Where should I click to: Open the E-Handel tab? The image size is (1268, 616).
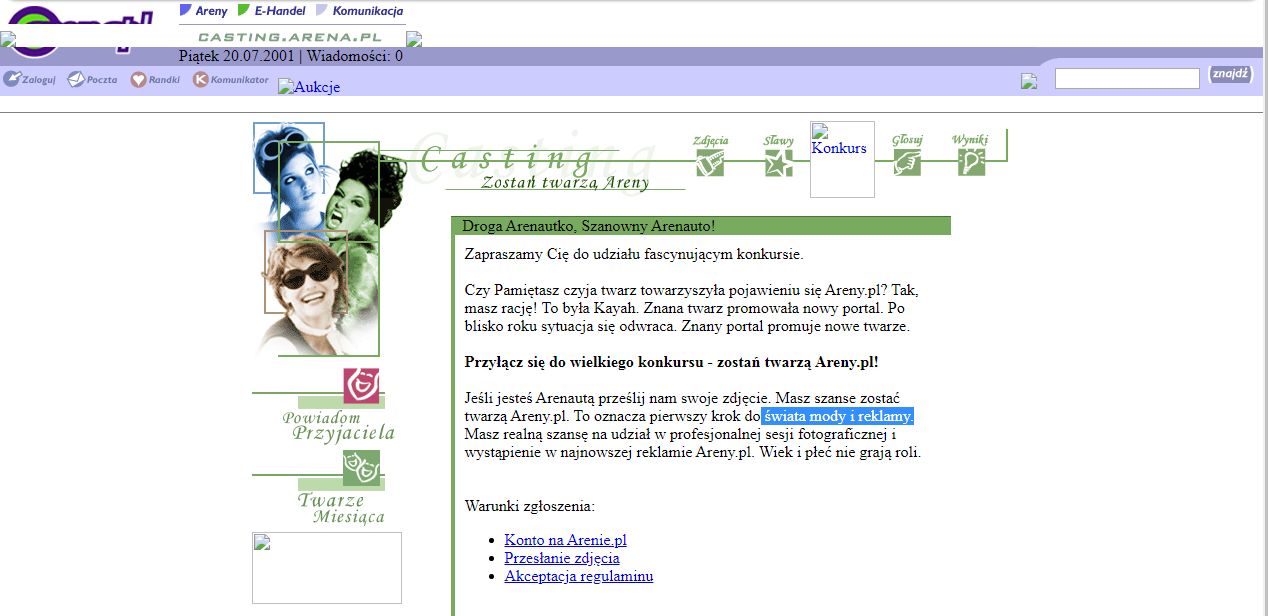tap(271, 11)
